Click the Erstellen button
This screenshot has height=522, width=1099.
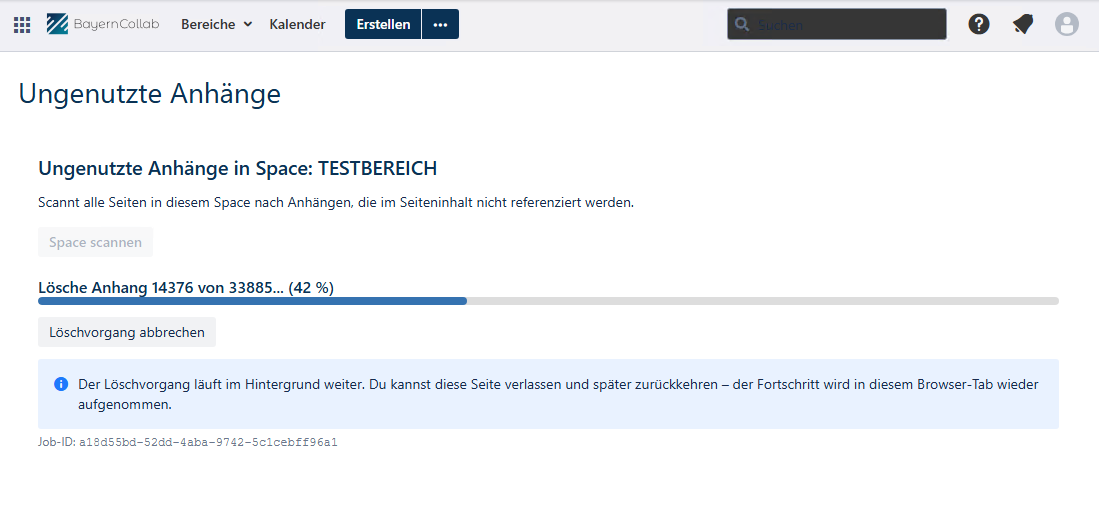(383, 24)
